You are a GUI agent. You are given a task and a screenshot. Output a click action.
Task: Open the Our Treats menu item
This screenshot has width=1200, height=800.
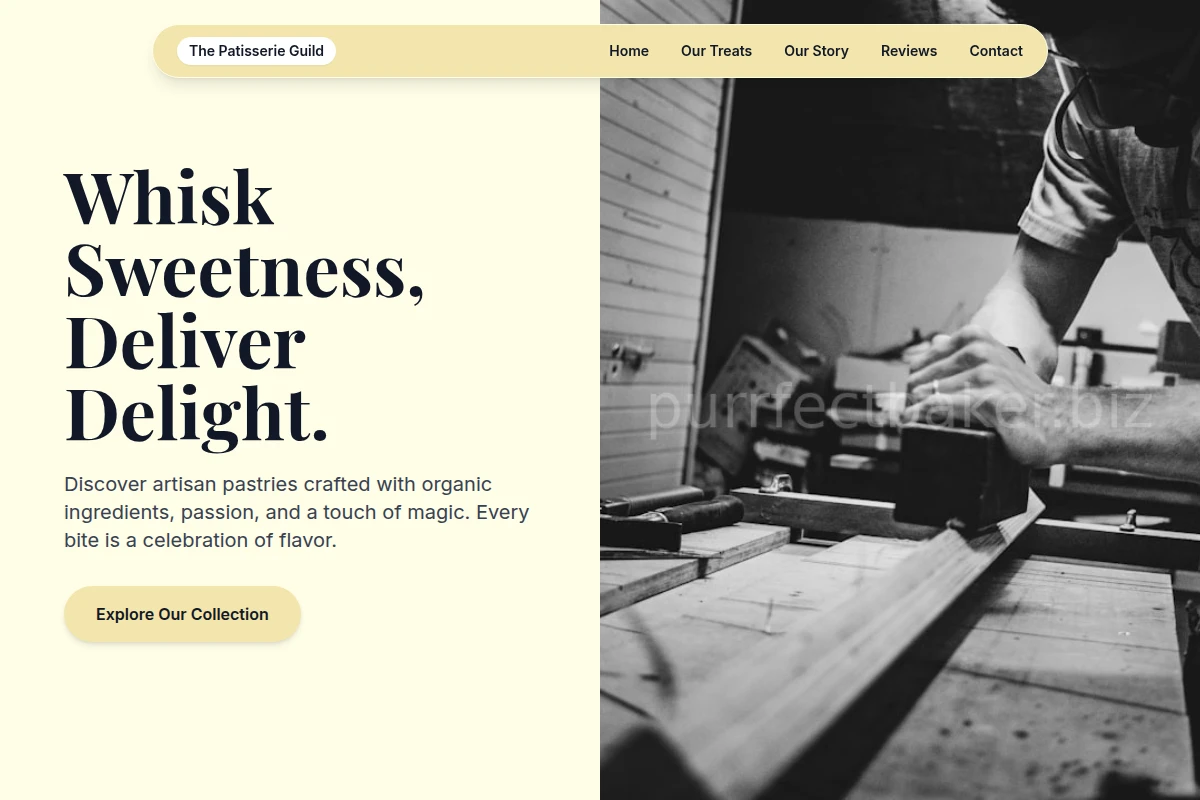716,51
